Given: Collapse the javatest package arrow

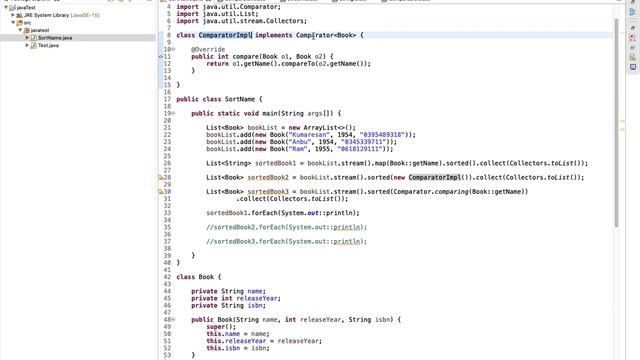Looking at the screenshot, I should click(x=20, y=30).
